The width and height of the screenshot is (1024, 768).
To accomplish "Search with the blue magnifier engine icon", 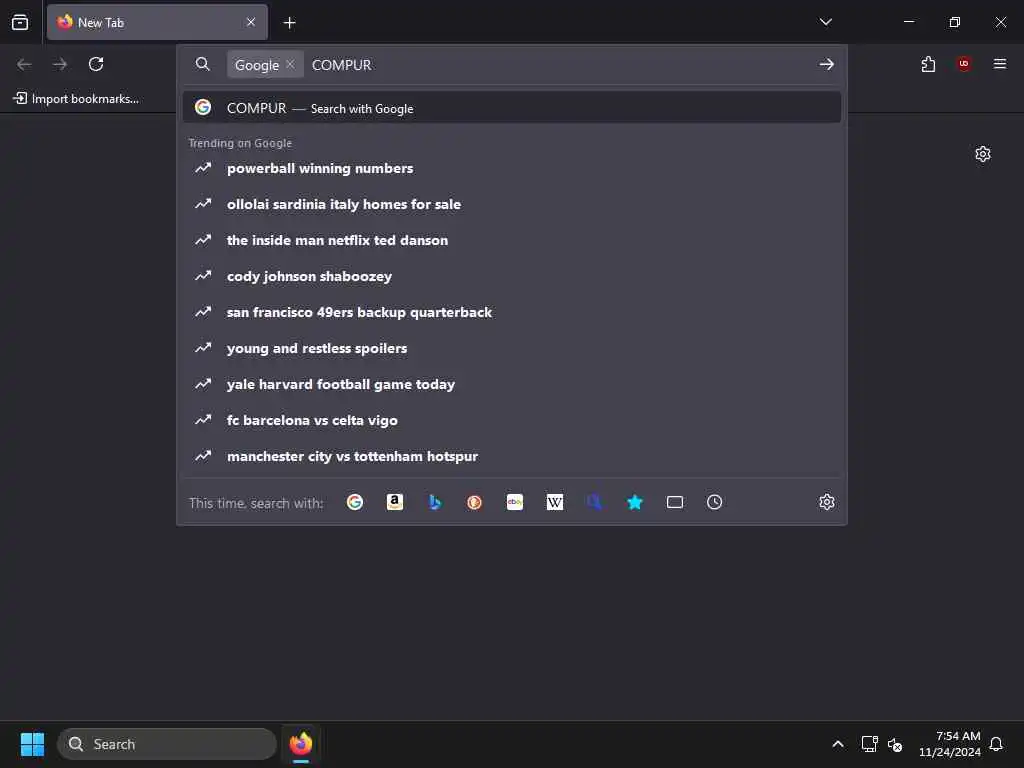I will pos(594,502).
